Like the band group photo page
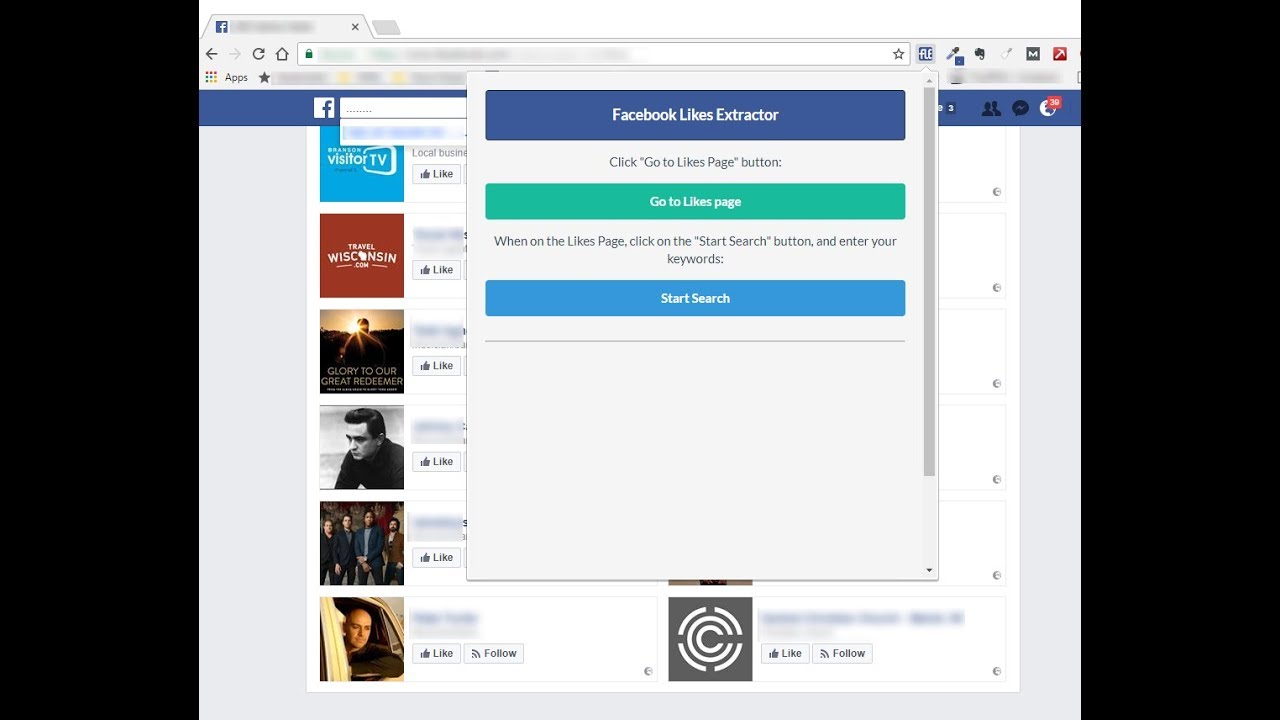Screen dimensions: 1280x720 click(436, 558)
